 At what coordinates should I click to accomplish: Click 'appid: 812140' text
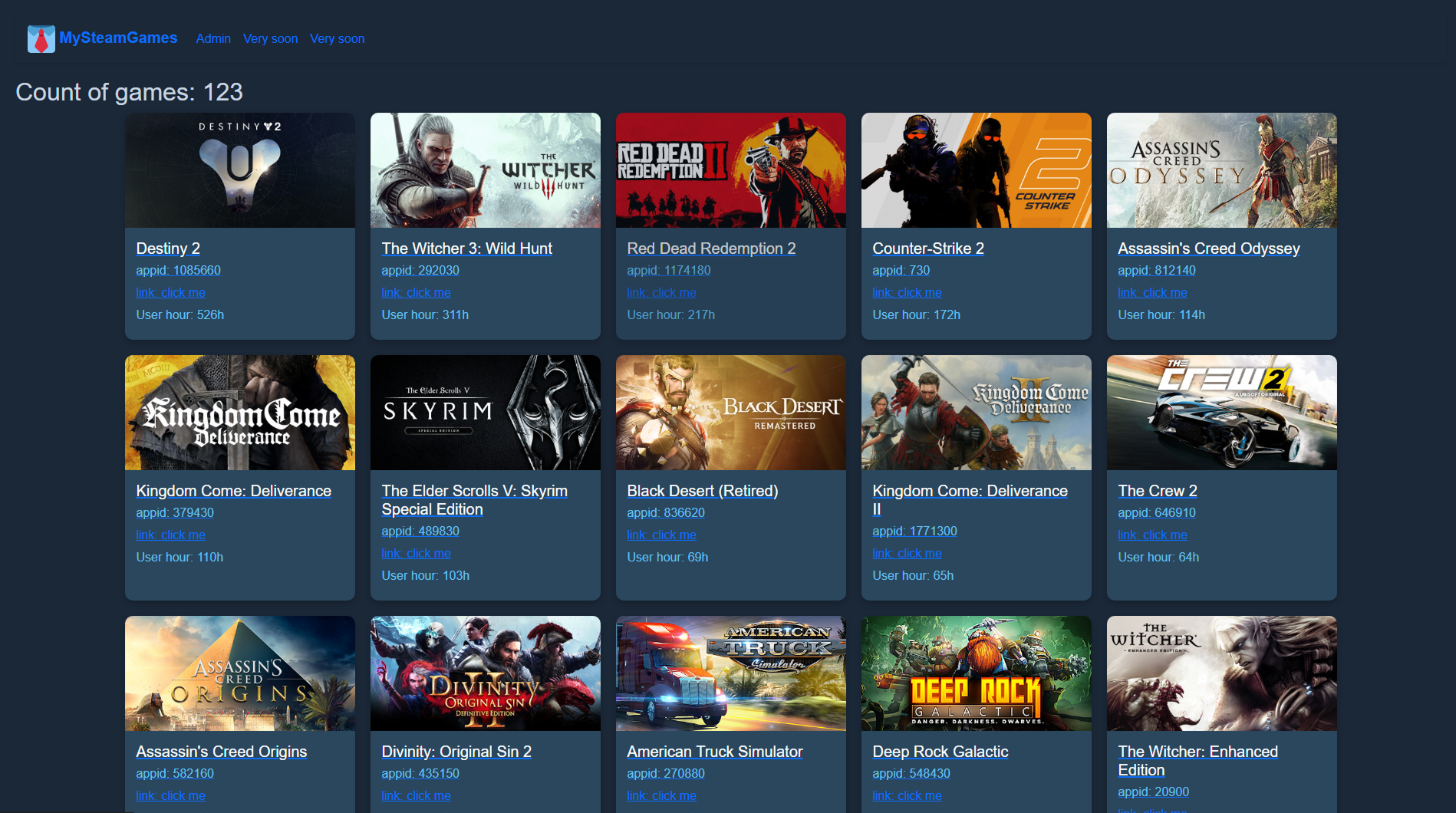pyautogui.click(x=1157, y=271)
